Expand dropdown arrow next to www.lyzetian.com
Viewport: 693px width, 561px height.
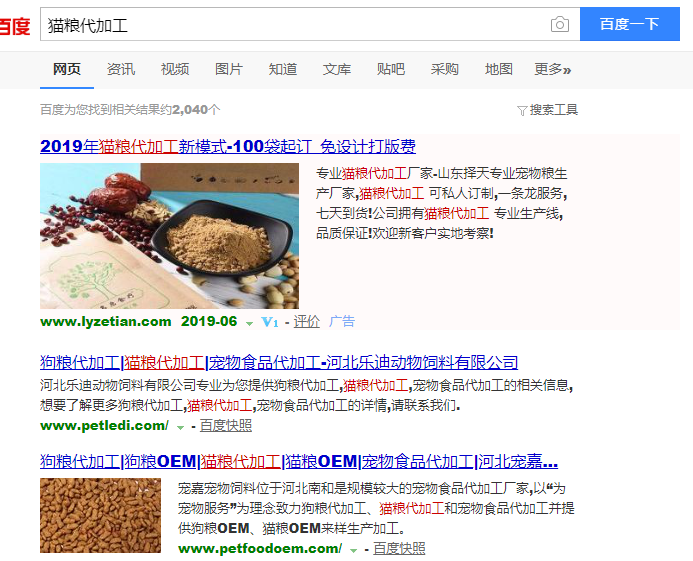[x=249, y=324]
